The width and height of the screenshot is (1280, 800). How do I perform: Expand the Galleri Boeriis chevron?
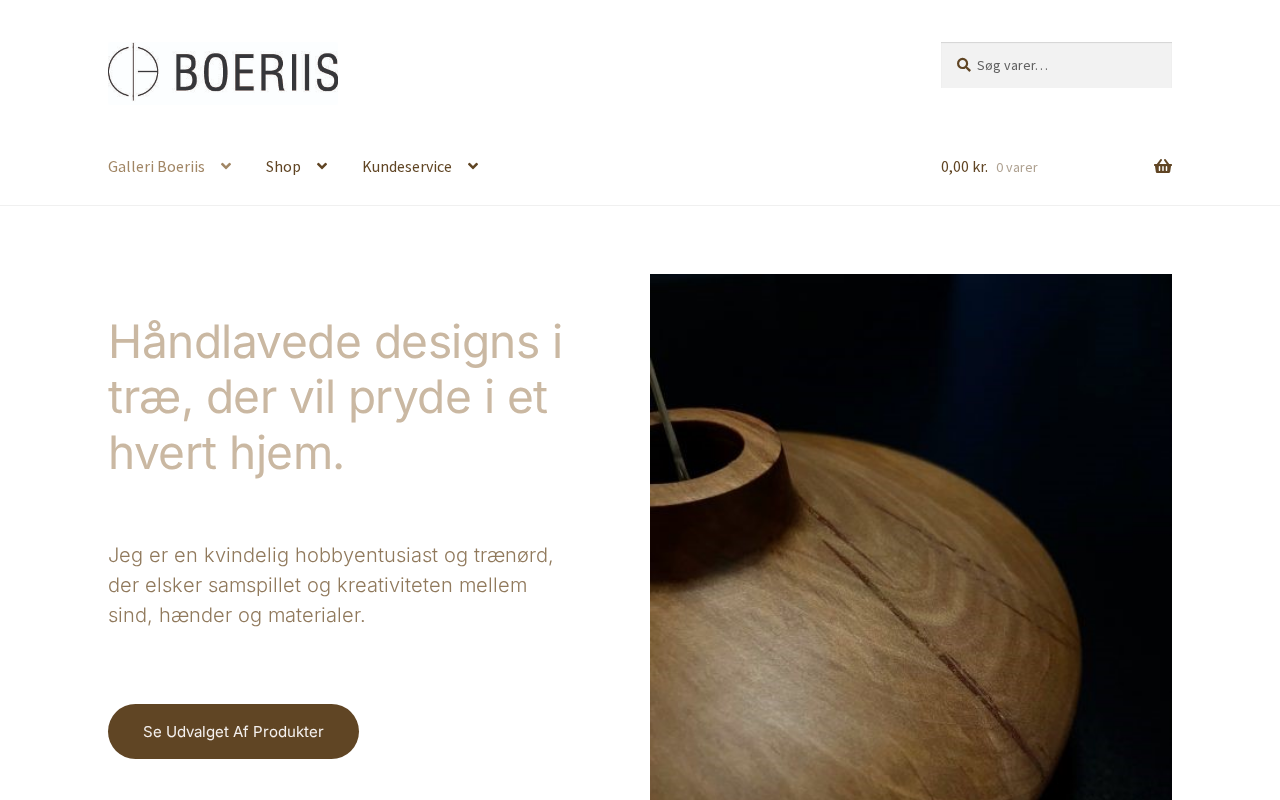(226, 167)
